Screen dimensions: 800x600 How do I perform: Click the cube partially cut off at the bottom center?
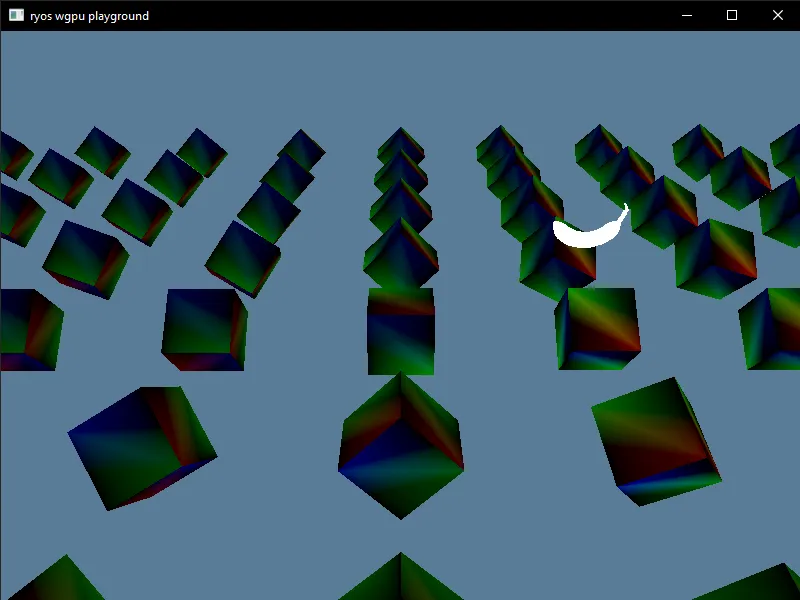[400, 580]
